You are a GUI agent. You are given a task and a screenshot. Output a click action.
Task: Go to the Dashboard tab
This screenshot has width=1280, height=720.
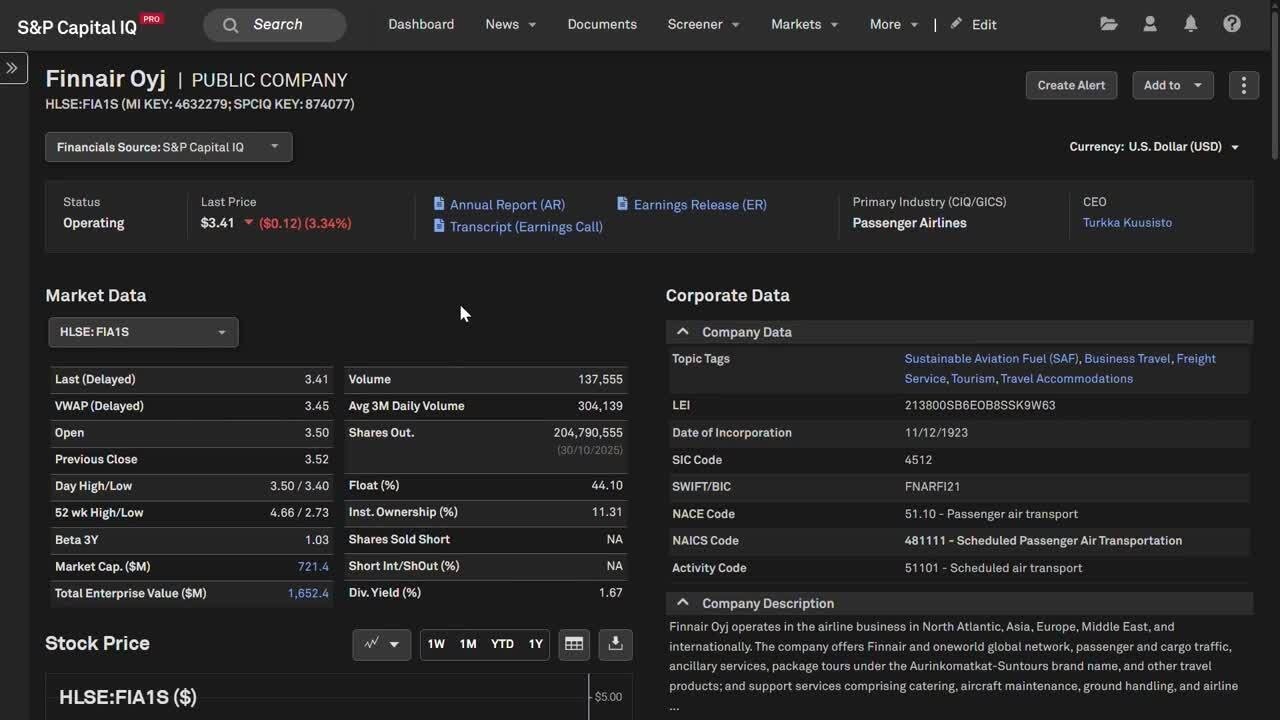click(x=421, y=24)
